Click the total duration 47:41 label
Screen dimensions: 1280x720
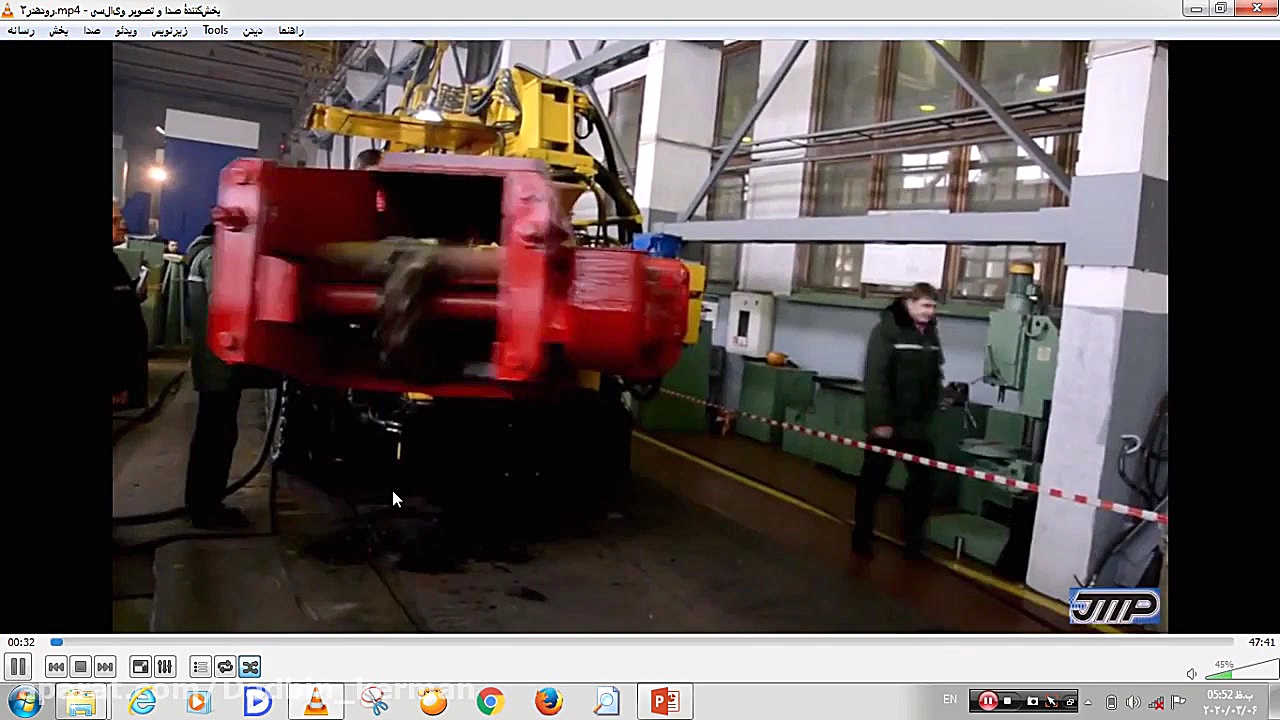pyautogui.click(x=1261, y=642)
